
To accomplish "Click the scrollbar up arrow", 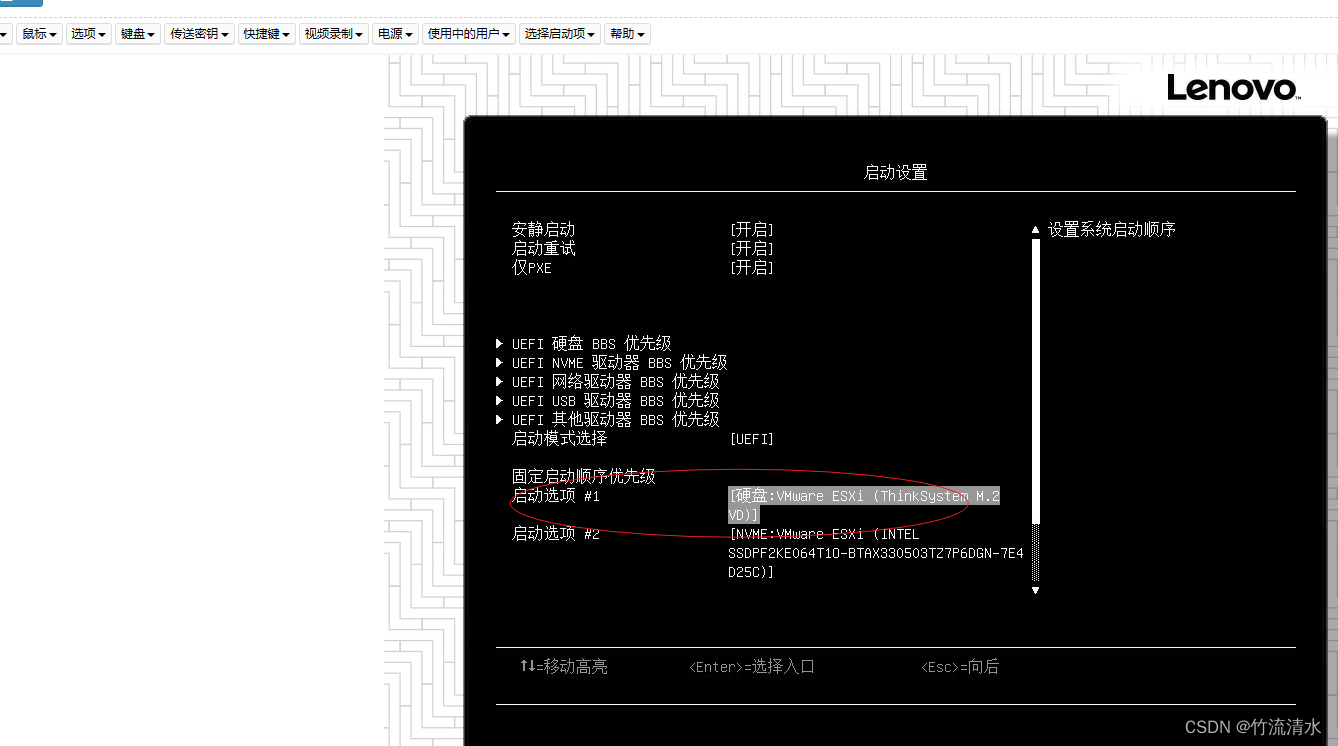I will pyautogui.click(x=1035, y=230).
